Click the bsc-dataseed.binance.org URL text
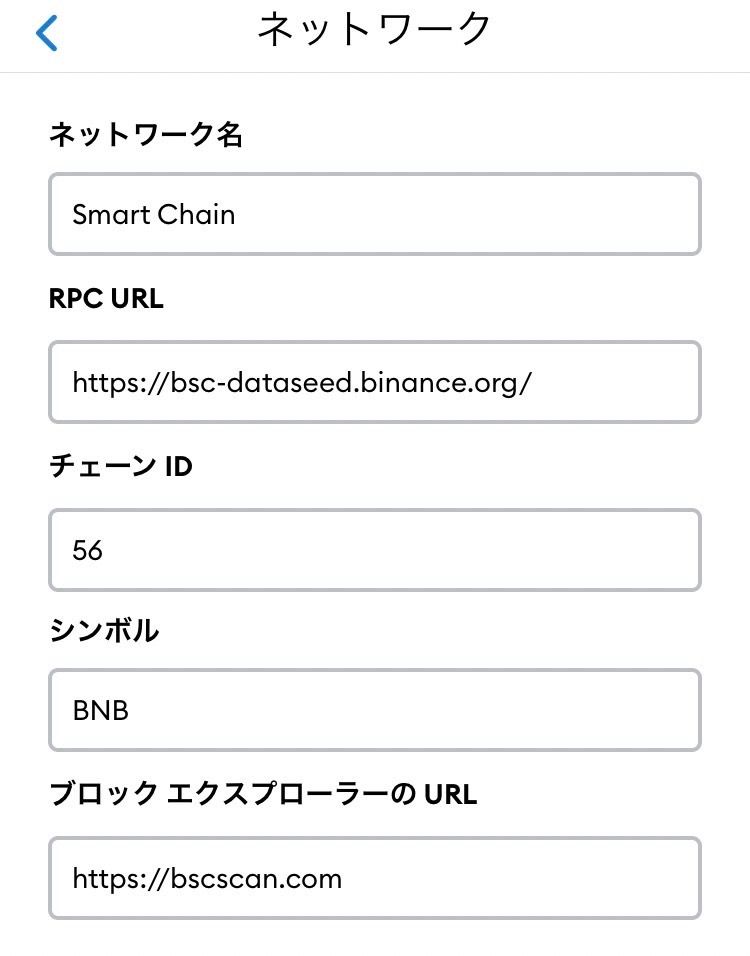 (x=340, y=382)
